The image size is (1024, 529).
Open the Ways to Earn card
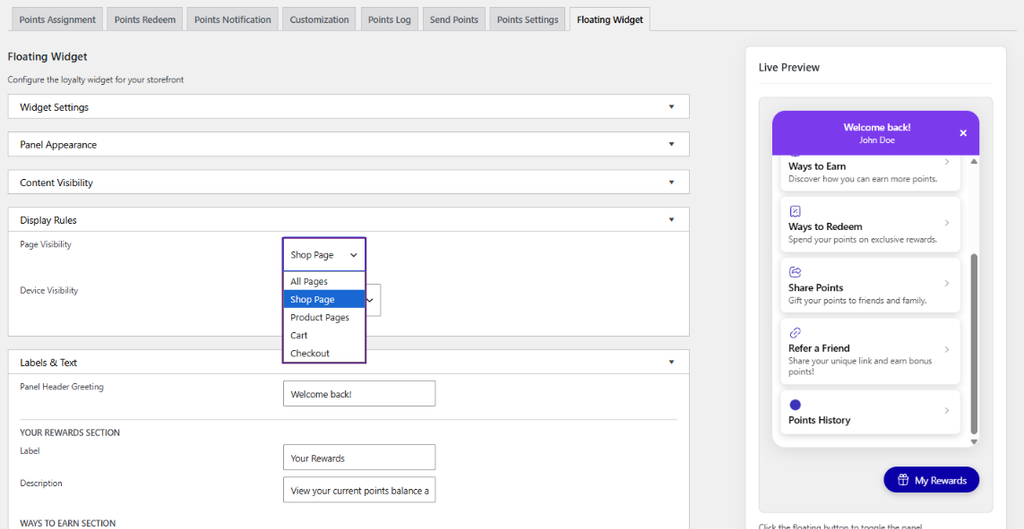coord(871,171)
